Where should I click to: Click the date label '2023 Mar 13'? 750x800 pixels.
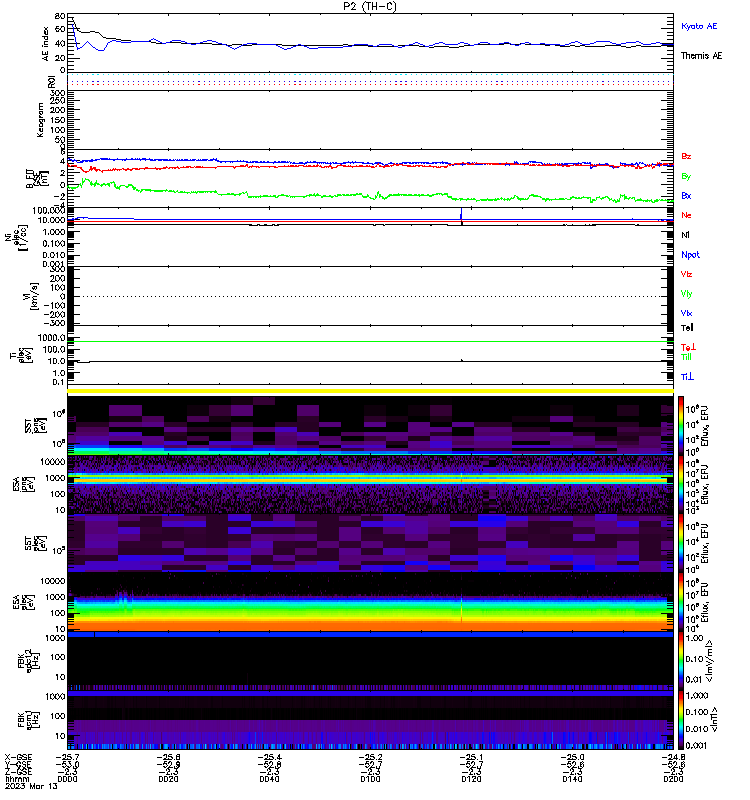31,786
